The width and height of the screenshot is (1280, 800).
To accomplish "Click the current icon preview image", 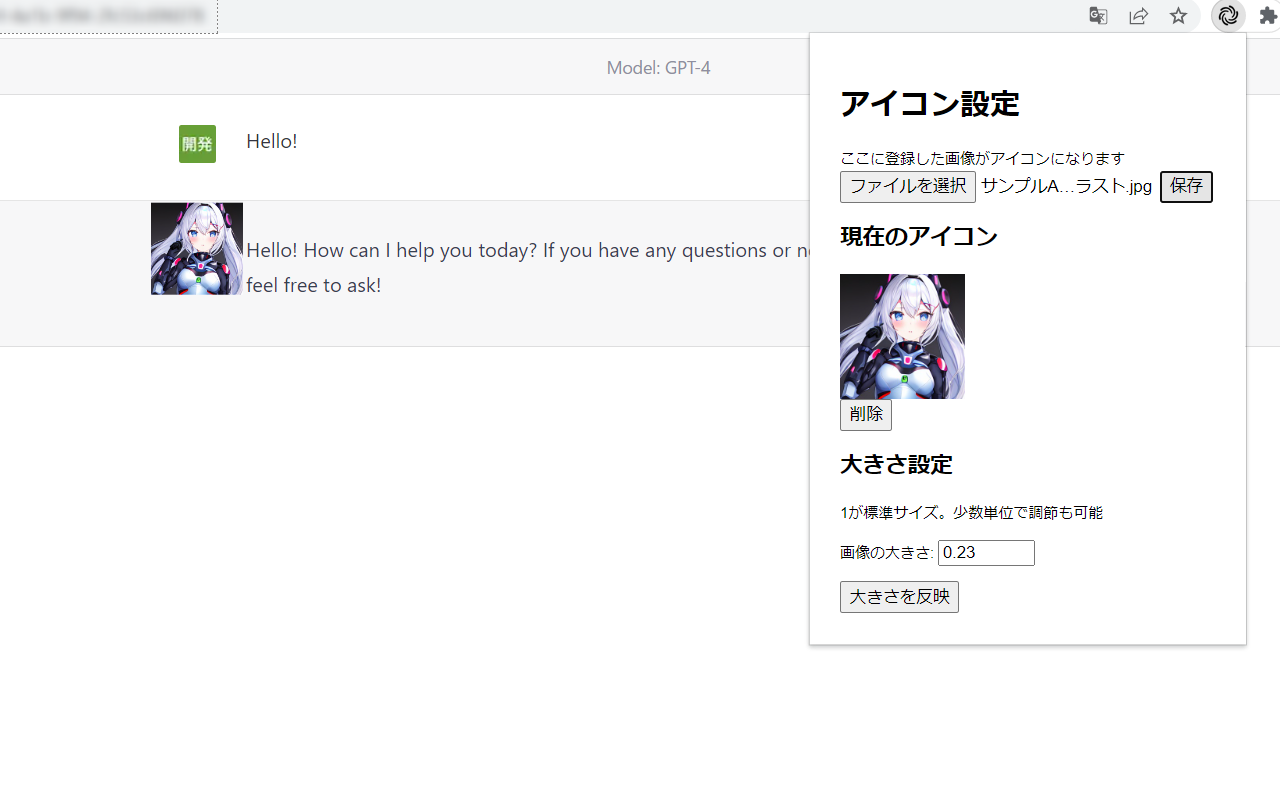I will [x=902, y=336].
